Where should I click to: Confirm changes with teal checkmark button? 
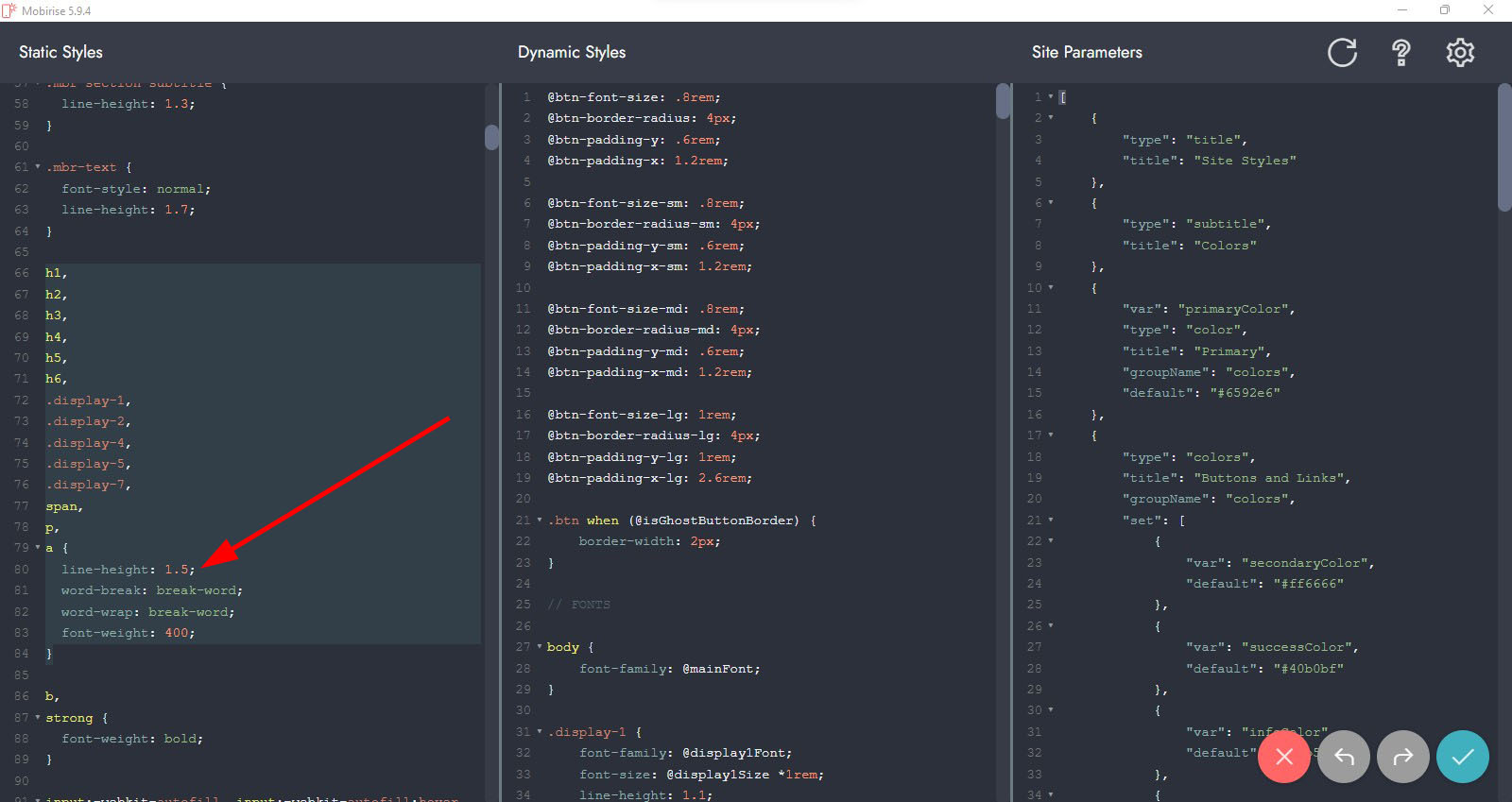pos(1463,757)
